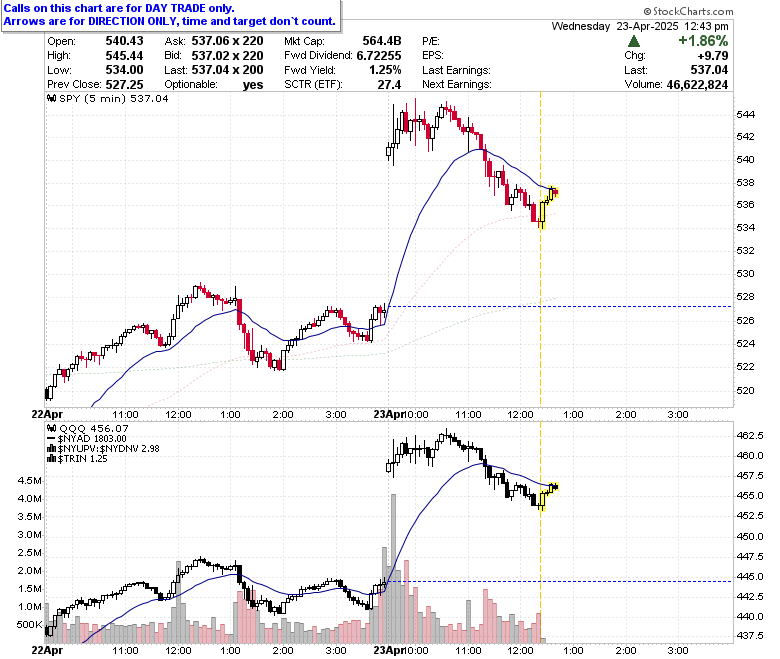Screen dimensions: 780x659
Task: Click the Last Earnings label
Action: pyautogui.click(x=456, y=70)
